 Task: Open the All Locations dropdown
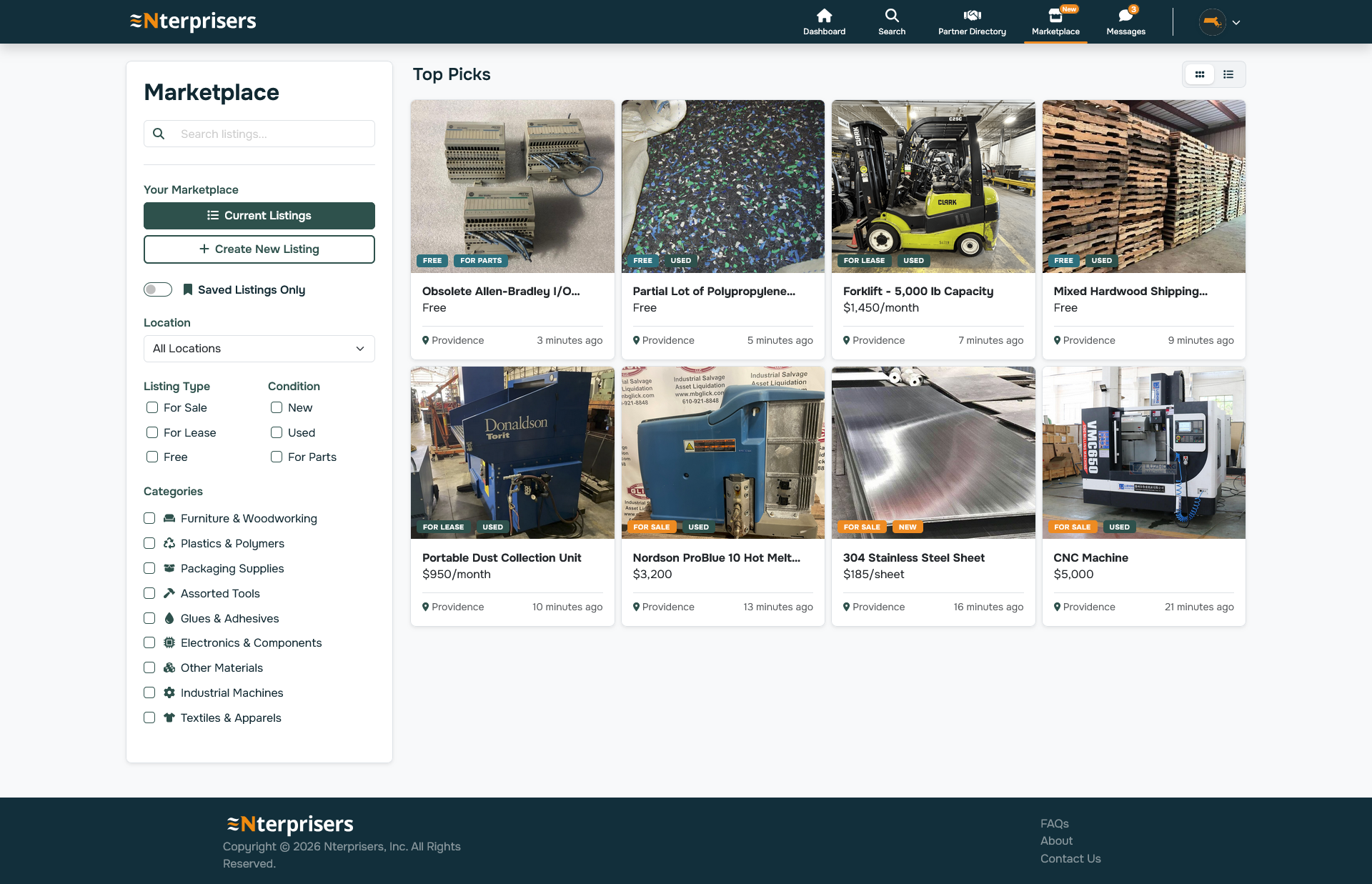[259, 348]
